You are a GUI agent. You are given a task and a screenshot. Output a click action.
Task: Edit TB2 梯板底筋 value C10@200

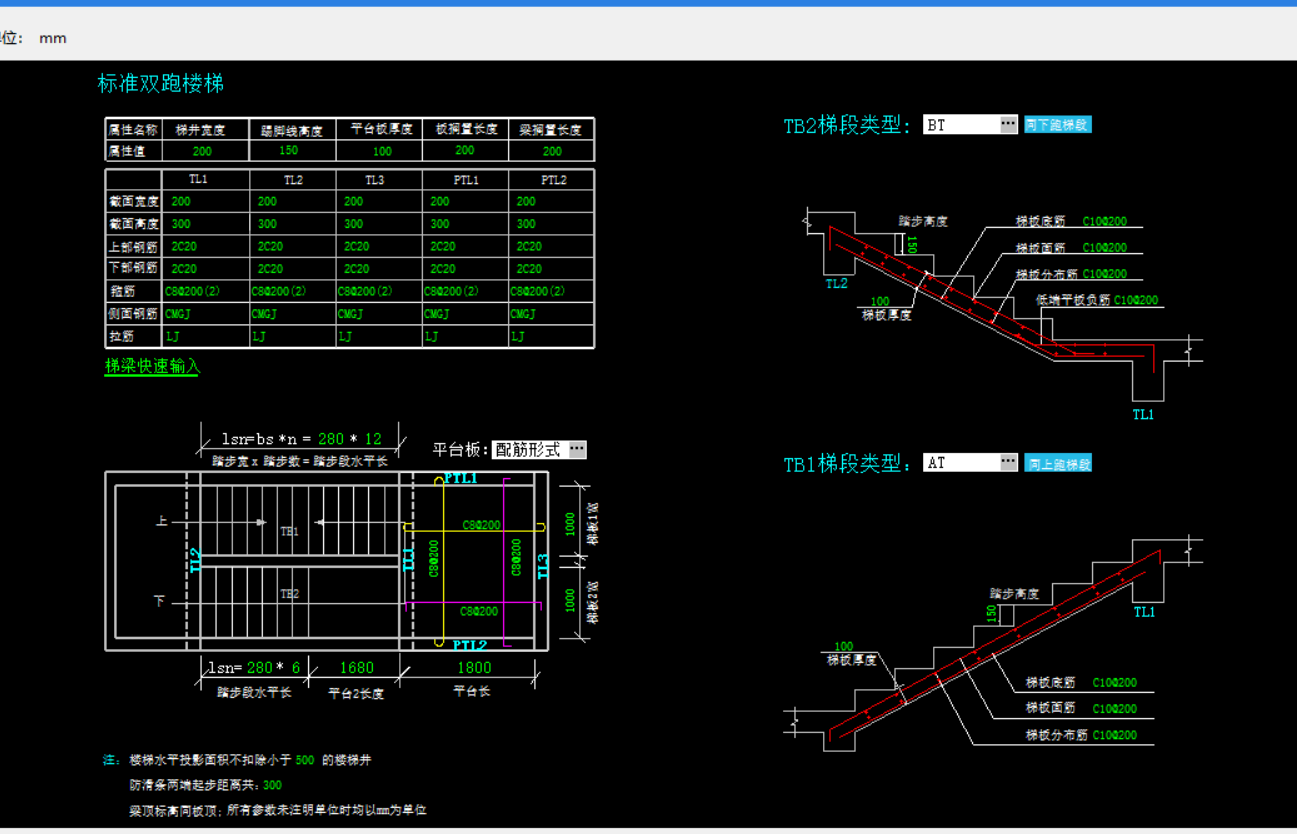[x=1105, y=222]
